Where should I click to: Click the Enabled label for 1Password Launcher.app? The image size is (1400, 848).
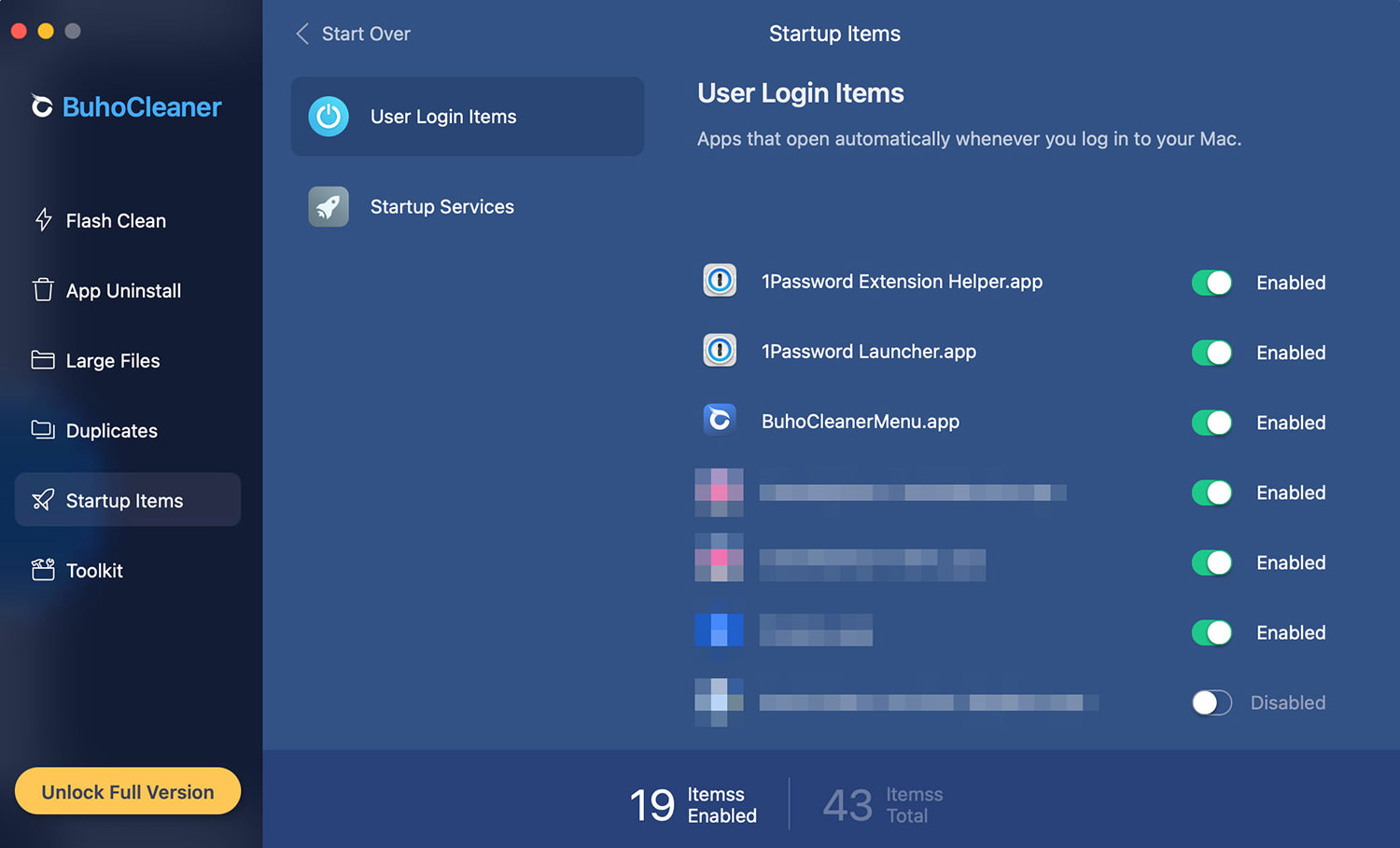pos(1291,353)
